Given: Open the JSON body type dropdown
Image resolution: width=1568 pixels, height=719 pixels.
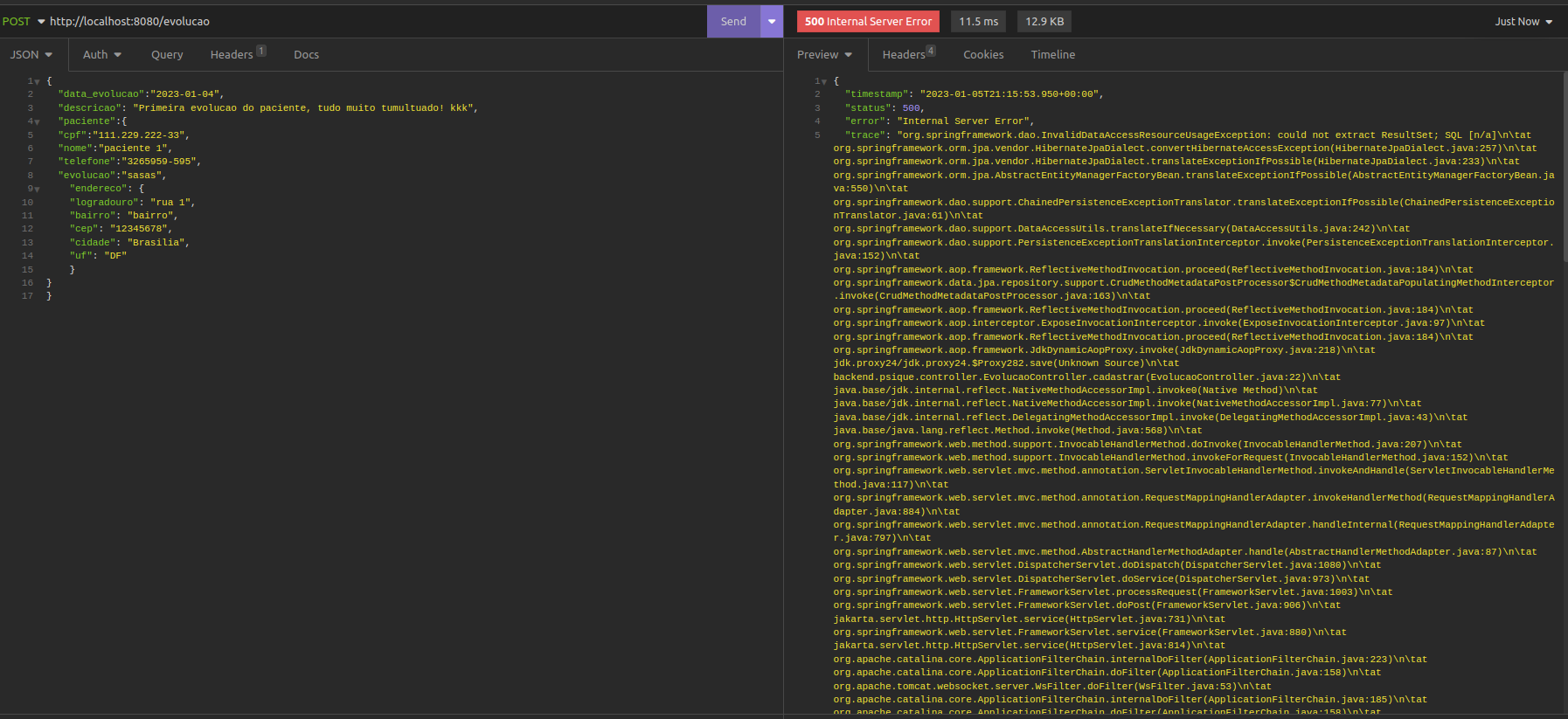Looking at the screenshot, I should 31,54.
